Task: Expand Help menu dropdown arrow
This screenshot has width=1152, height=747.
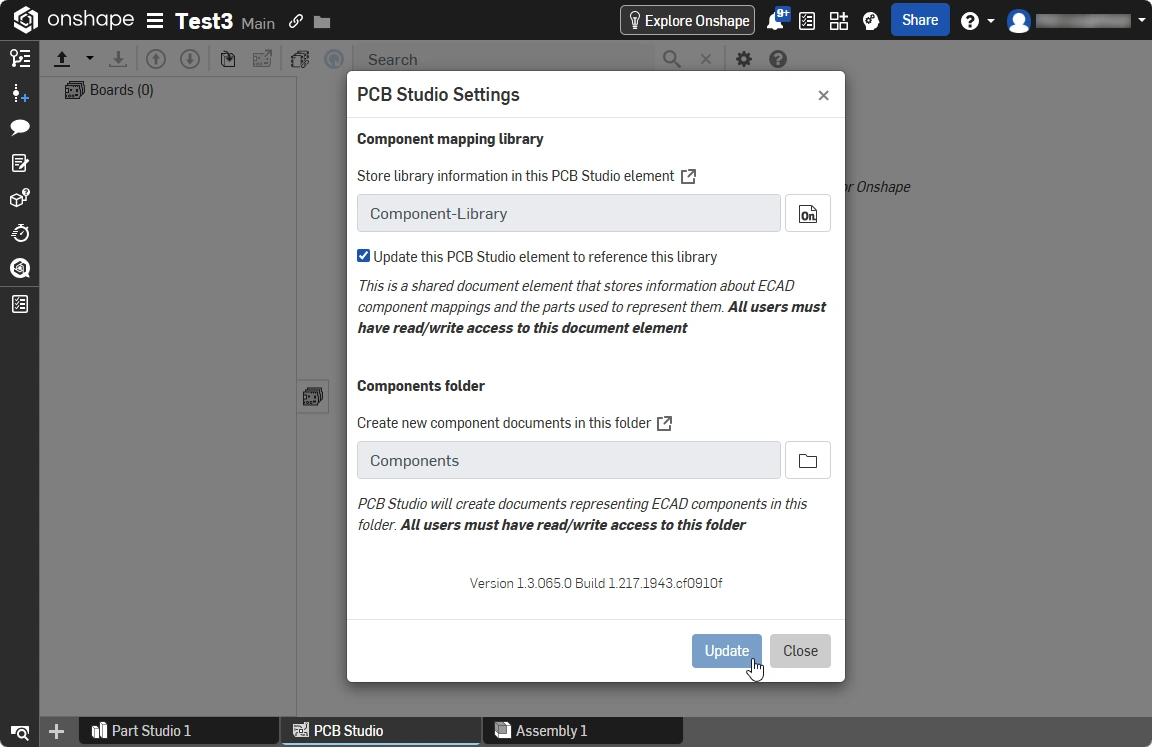Action: [990, 21]
